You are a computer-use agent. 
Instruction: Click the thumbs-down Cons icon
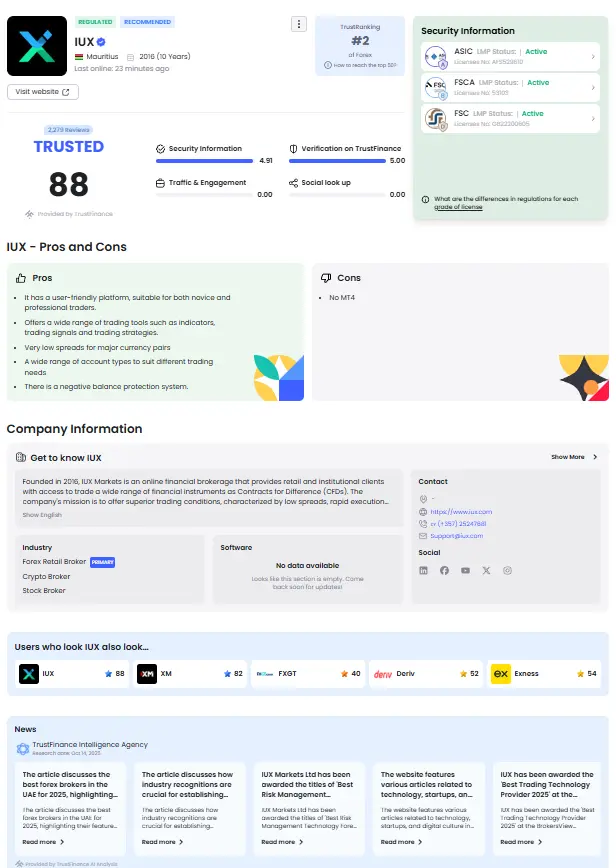[x=327, y=278]
